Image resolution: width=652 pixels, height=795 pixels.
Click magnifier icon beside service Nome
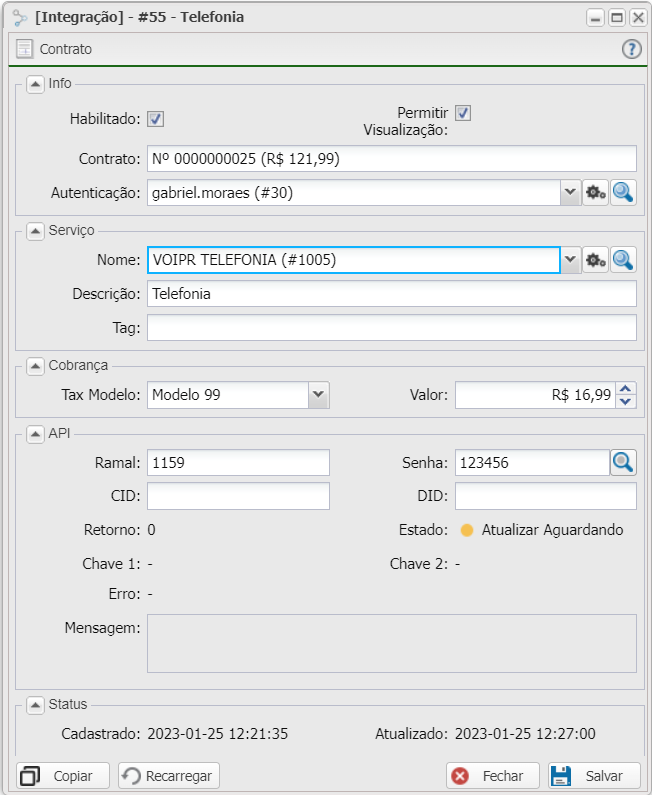[x=623, y=260]
